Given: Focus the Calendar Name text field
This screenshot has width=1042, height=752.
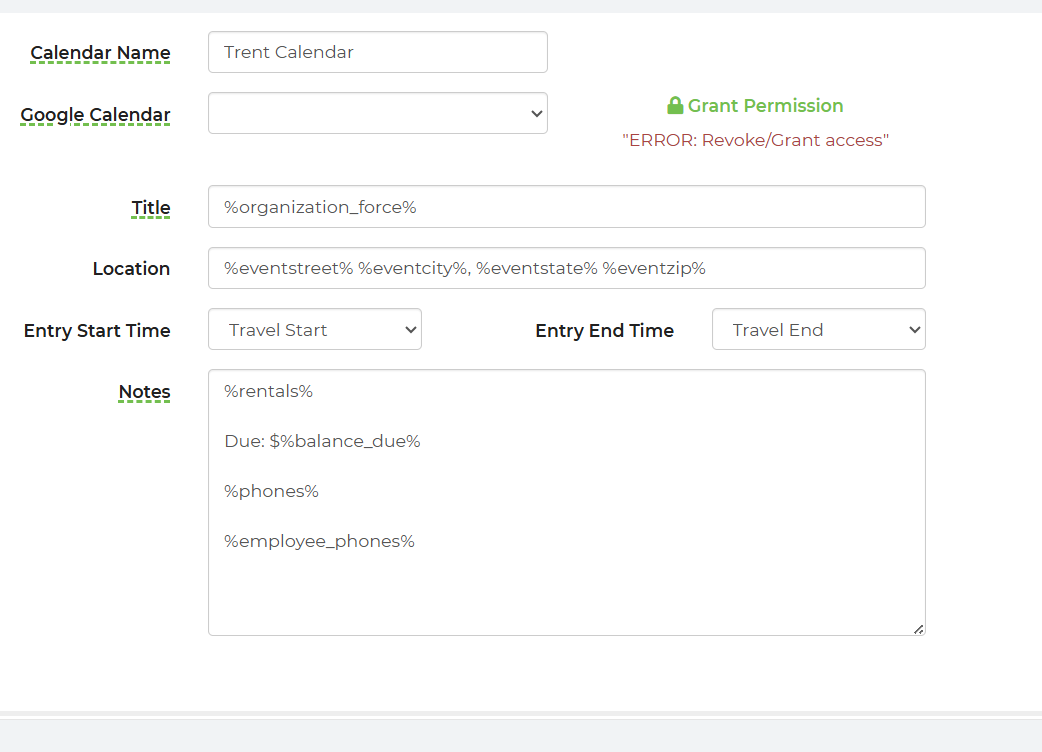Looking at the screenshot, I should point(377,52).
